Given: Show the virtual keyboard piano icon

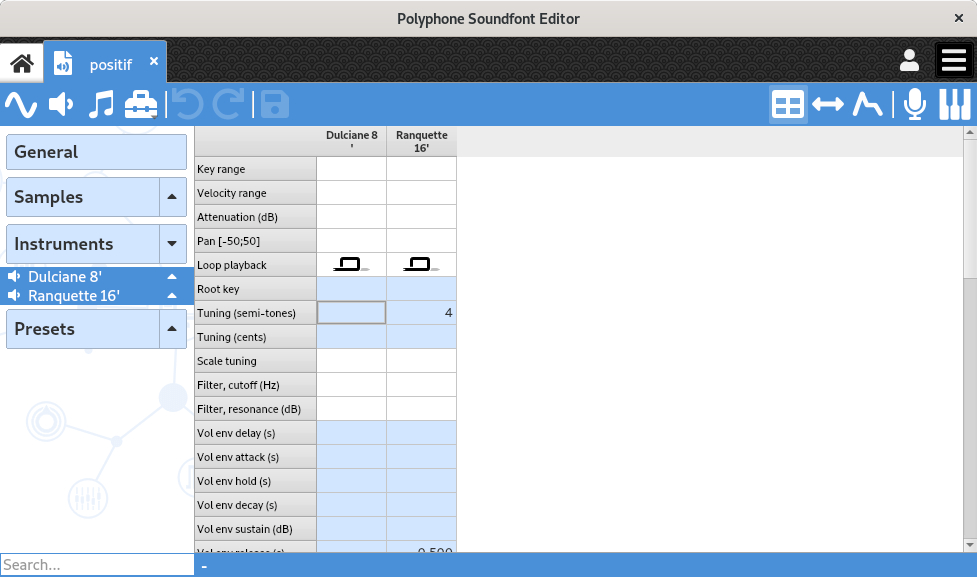Looking at the screenshot, I should pyautogui.click(x=955, y=104).
